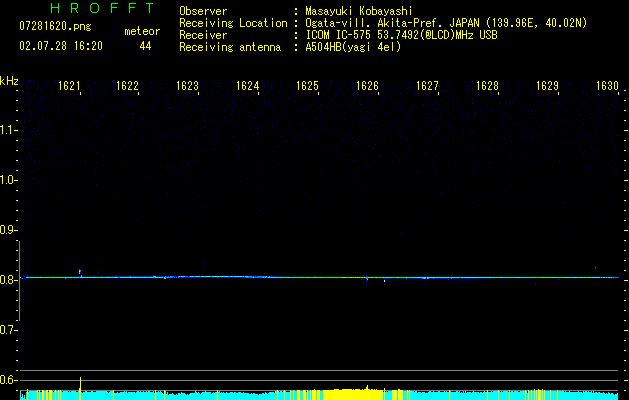Click the A504HB(yagi 4el) antenna value
The width and height of the screenshot is (629, 400).
353,47
